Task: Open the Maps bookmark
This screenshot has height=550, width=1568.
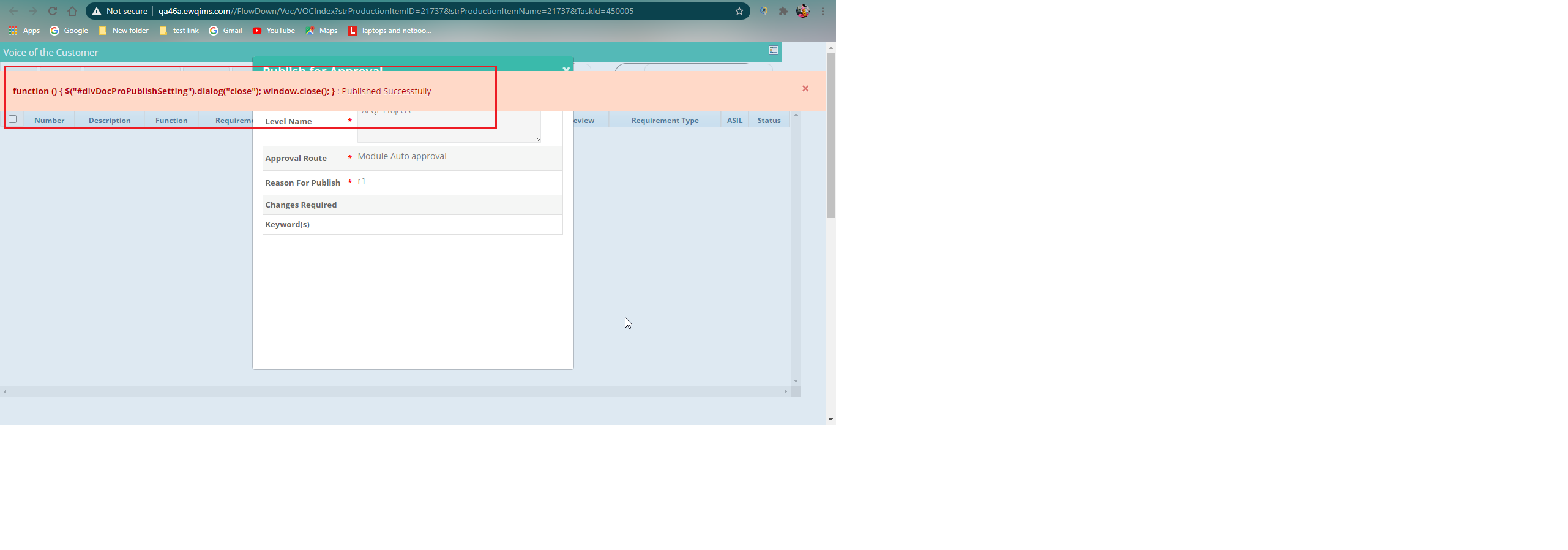Action: tap(321, 31)
